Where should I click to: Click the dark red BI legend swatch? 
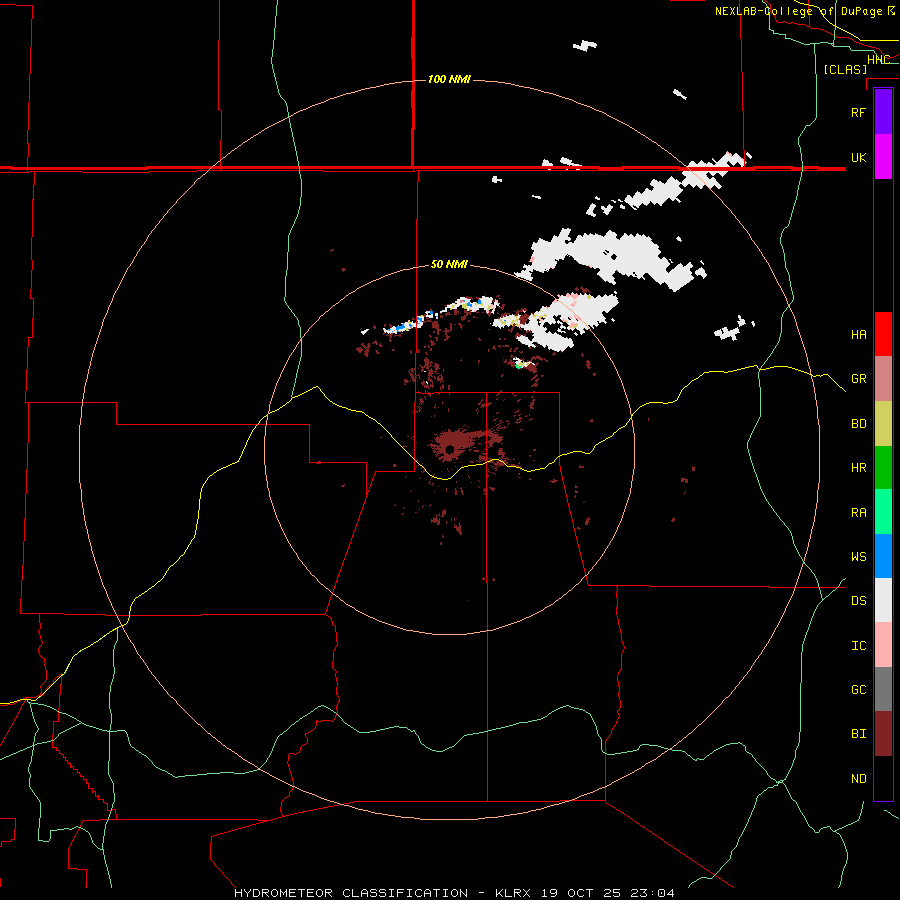pyautogui.click(x=883, y=734)
